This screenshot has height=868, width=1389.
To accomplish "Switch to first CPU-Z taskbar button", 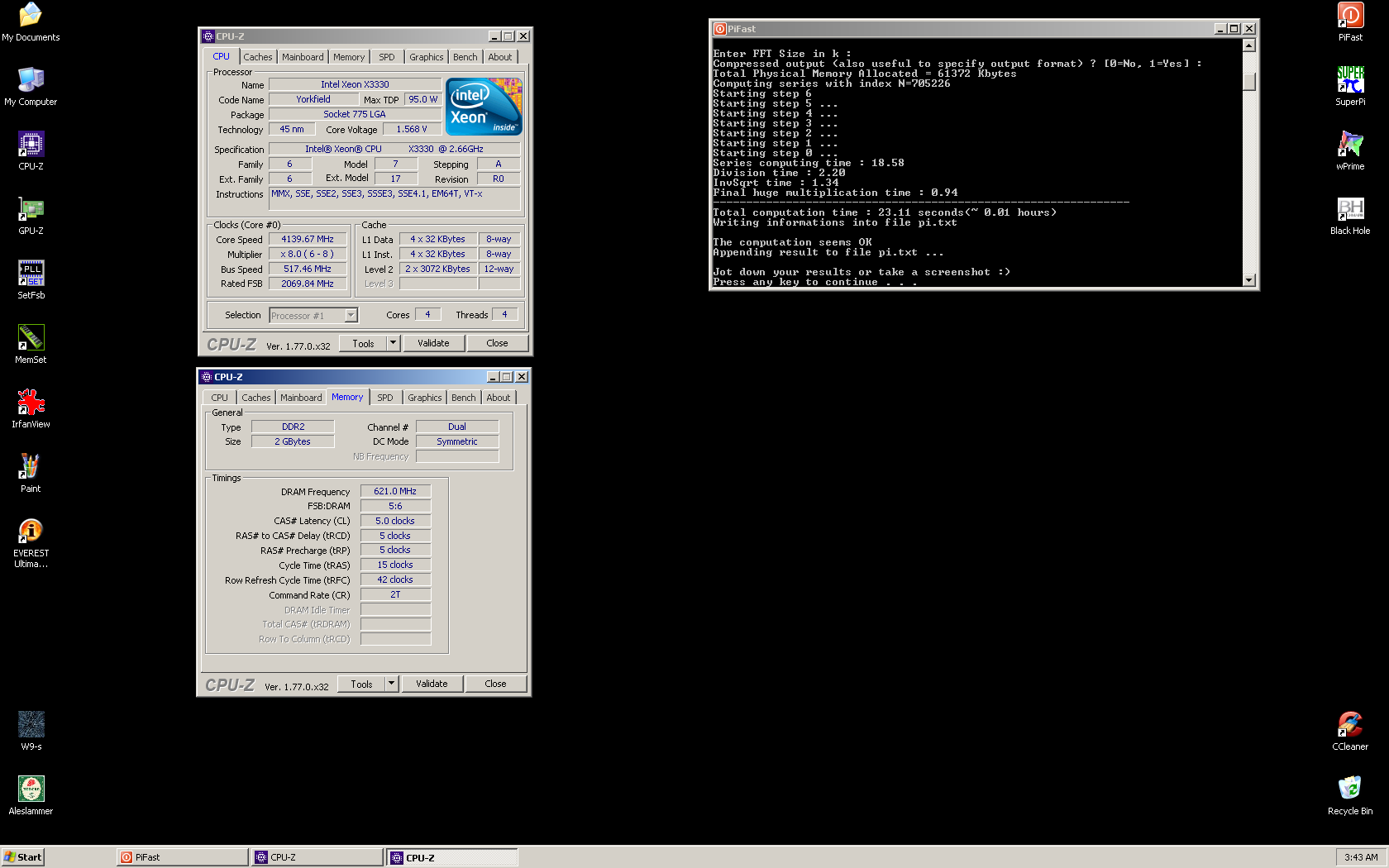I will (317, 857).
